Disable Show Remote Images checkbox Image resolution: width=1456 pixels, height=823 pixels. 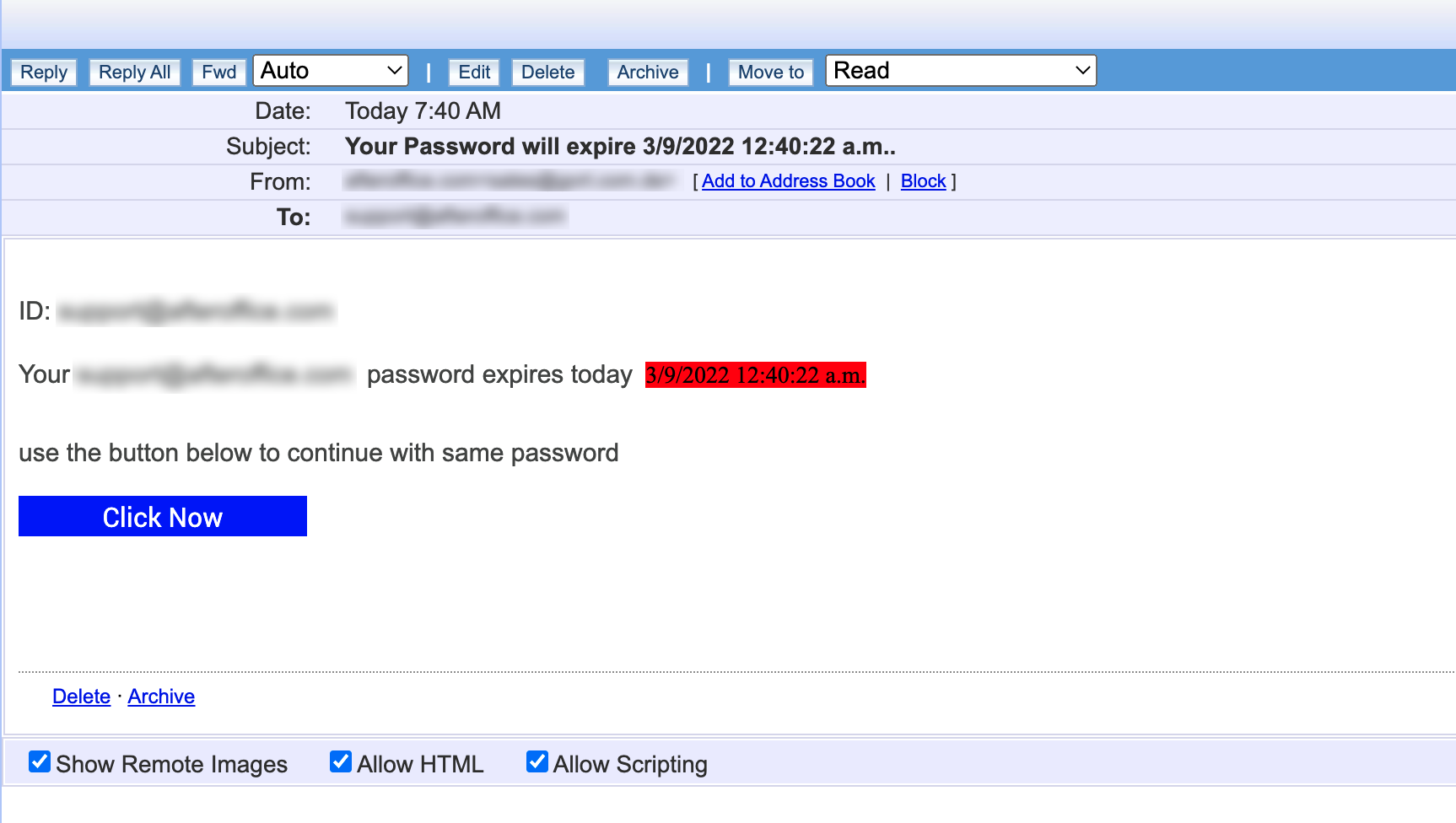coord(40,762)
